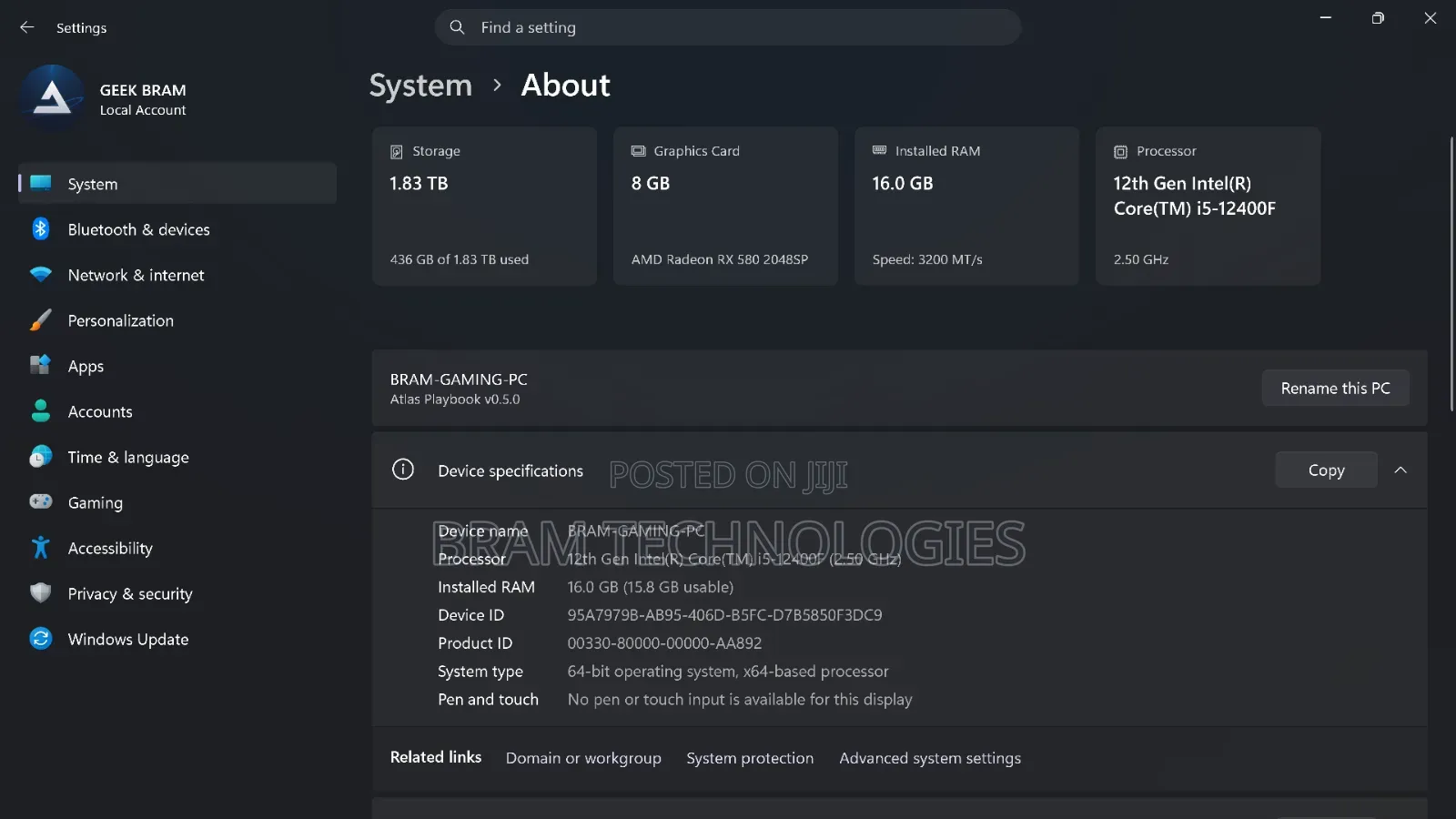This screenshot has width=1456, height=819.
Task: Click the Time & language globe icon
Action: point(41,457)
